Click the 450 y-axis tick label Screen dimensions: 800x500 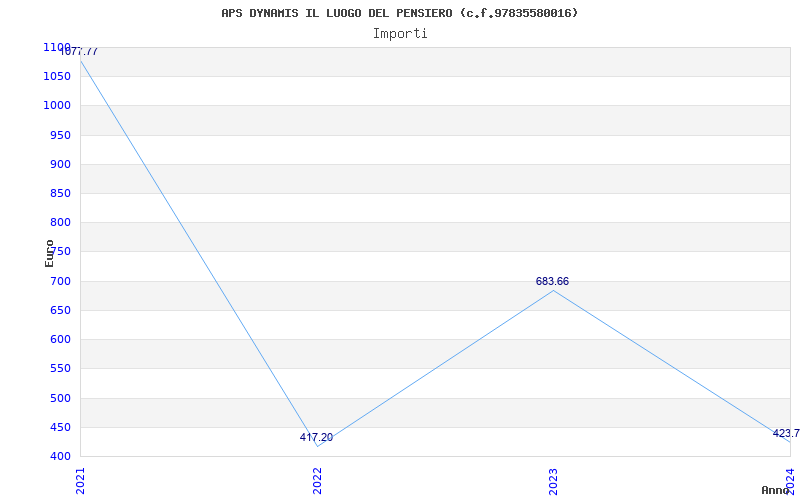(60, 427)
